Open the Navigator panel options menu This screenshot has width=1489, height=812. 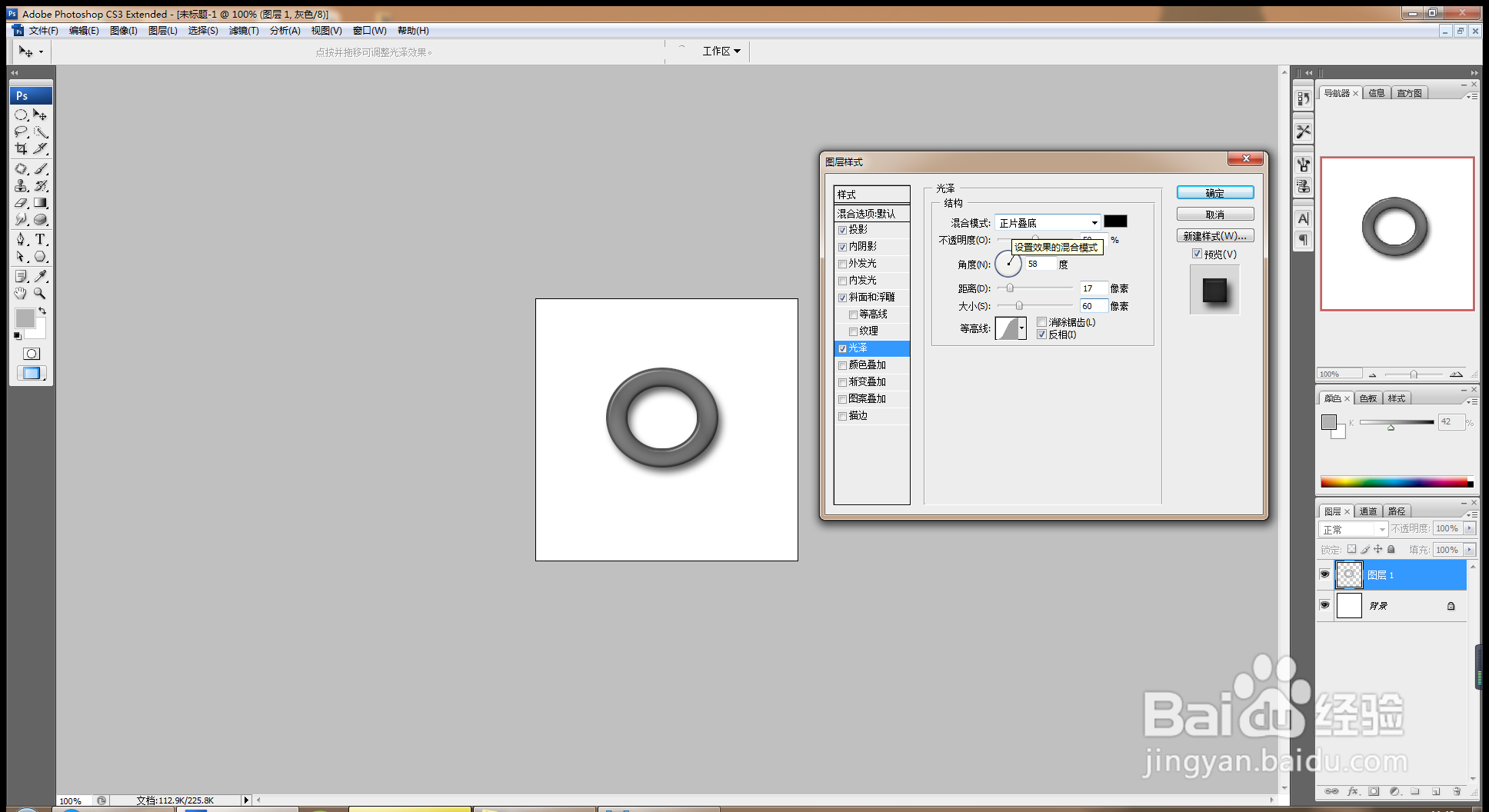1472,96
